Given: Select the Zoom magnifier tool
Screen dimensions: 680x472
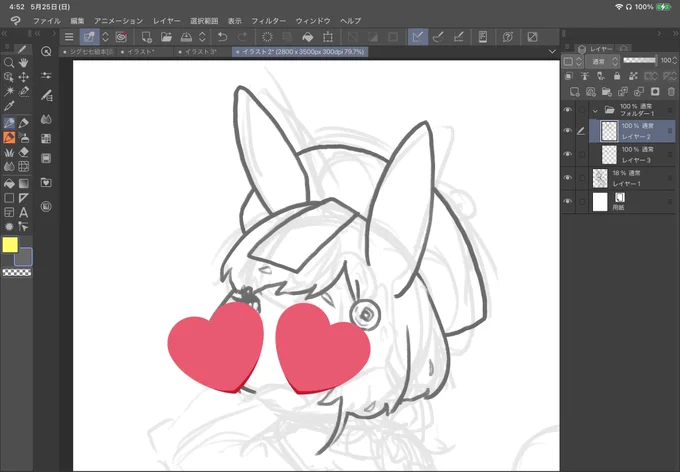Looking at the screenshot, I should coord(9,62).
